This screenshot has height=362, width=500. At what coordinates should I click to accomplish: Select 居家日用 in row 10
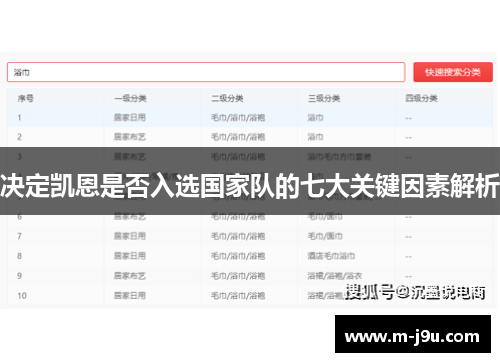[130, 295]
